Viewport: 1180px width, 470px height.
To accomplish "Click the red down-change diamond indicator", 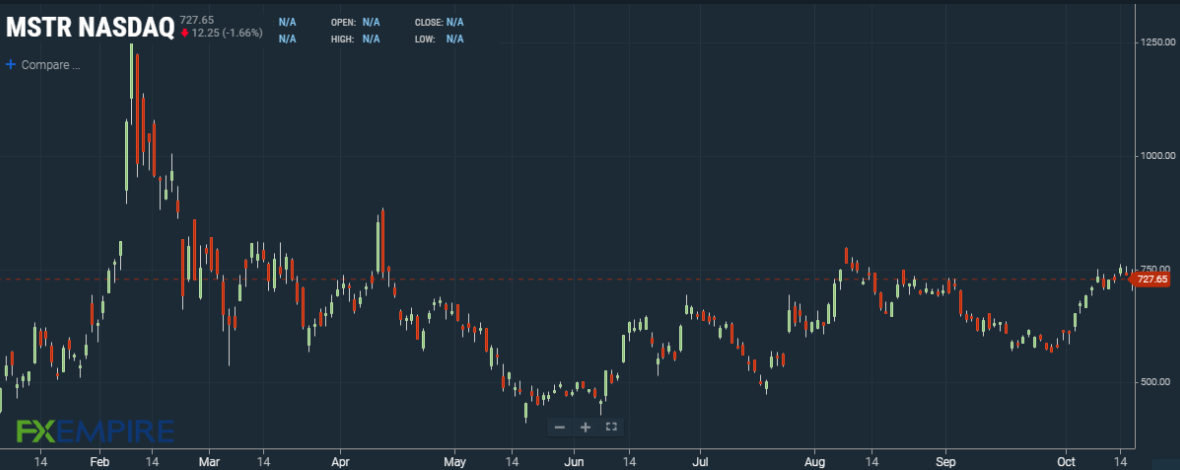I will tap(184, 33).
